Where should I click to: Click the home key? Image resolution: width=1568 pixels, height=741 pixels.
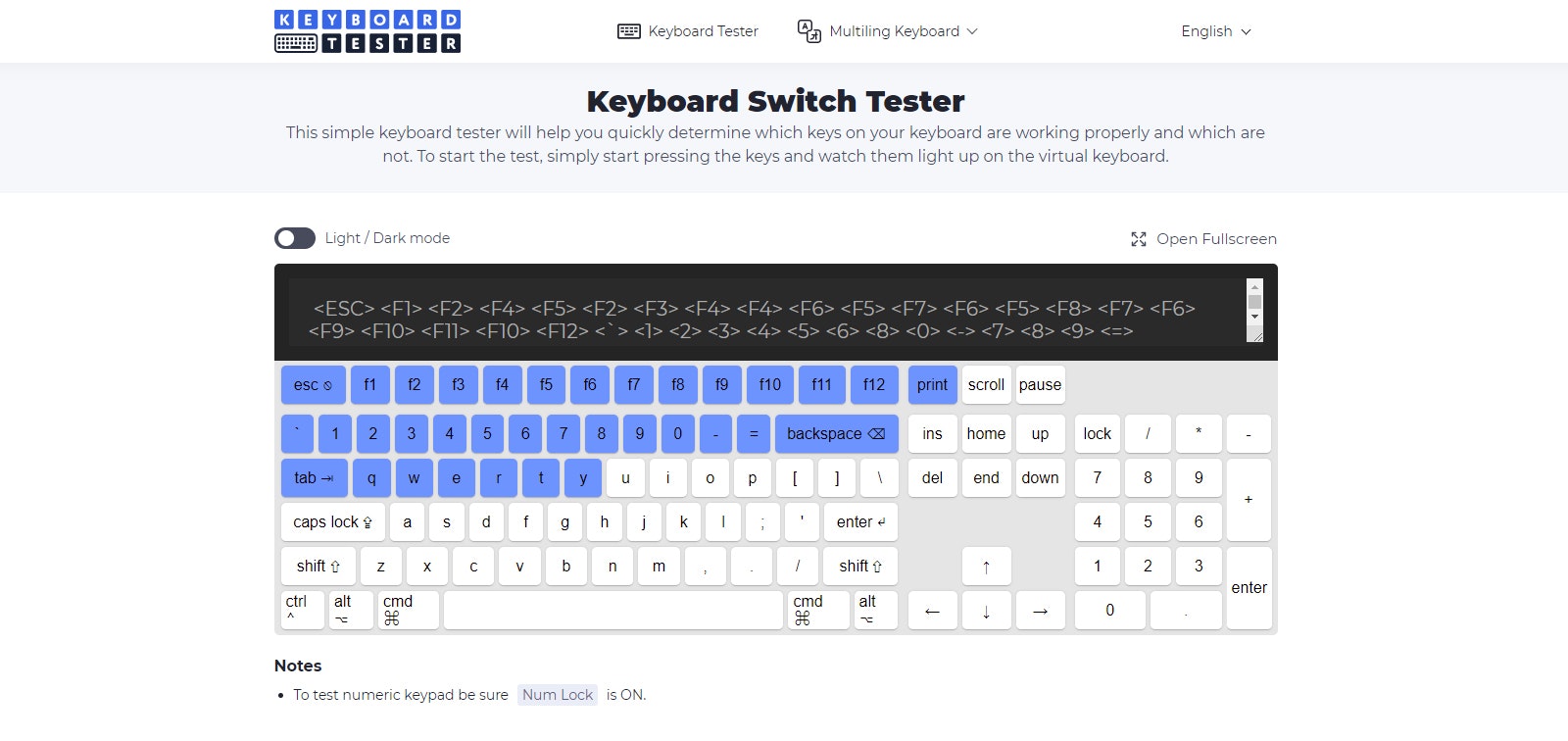[987, 434]
